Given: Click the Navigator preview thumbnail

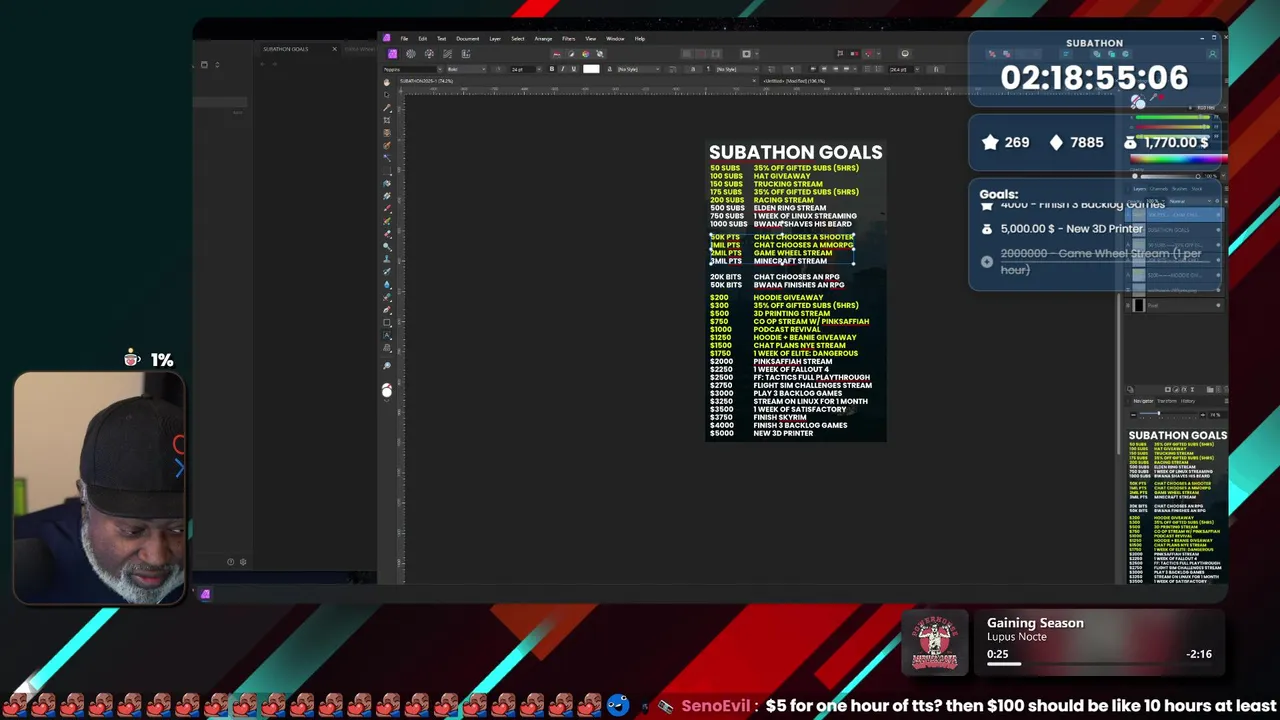Looking at the screenshot, I should [x=1177, y=505].
